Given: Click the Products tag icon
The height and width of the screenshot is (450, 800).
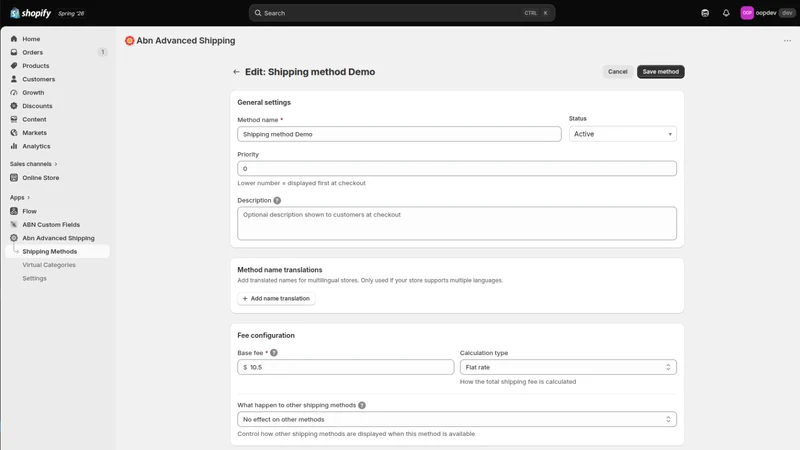Looking at the screenshot, I should pos(14,65).
